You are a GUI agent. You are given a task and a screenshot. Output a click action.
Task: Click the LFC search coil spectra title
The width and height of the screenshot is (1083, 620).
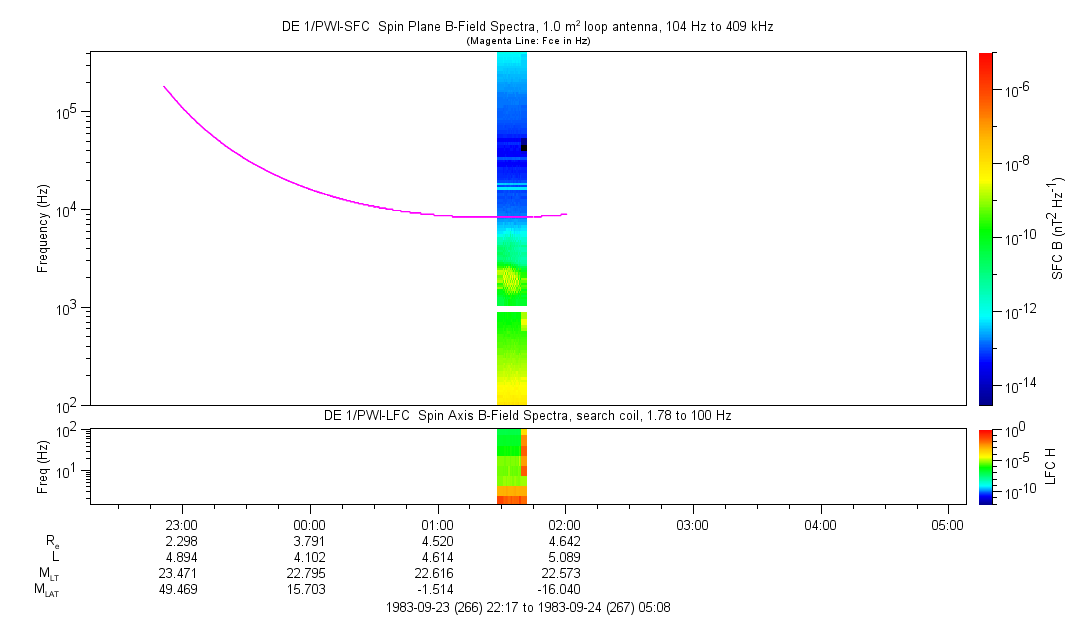pos(527,415)
